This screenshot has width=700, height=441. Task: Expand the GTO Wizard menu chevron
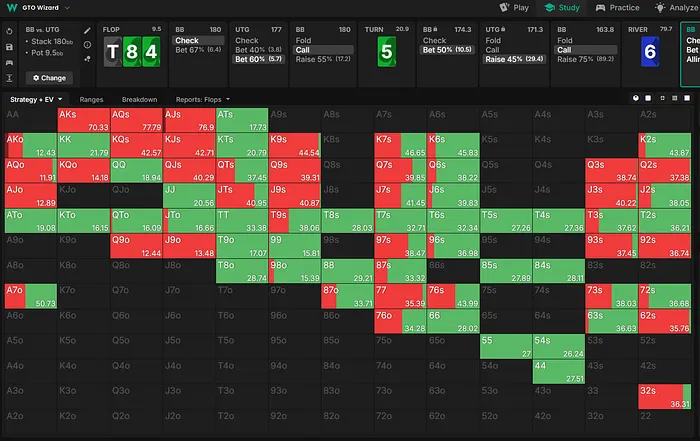[x=66, y=8]
